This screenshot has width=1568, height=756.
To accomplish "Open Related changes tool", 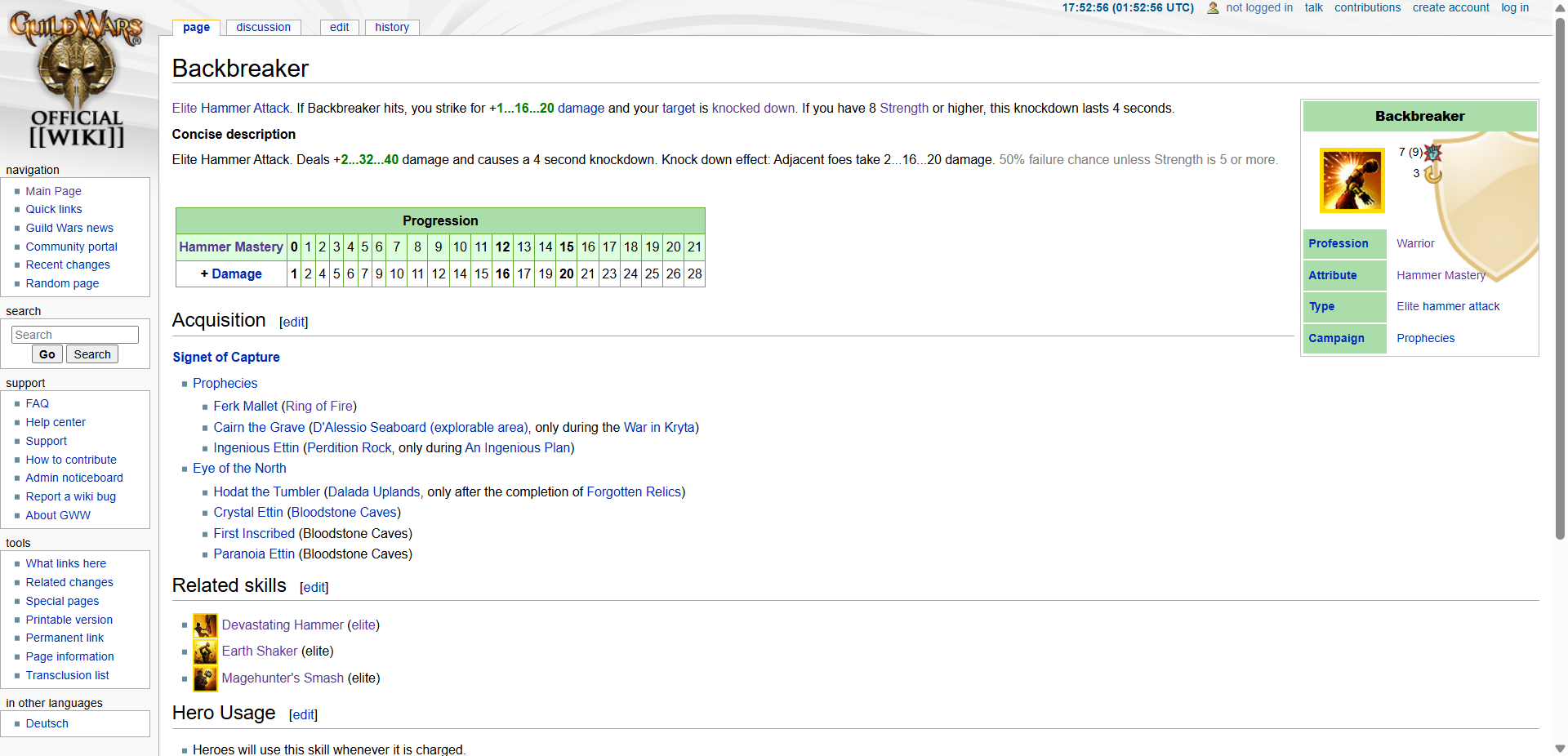I will coord(69,582).
